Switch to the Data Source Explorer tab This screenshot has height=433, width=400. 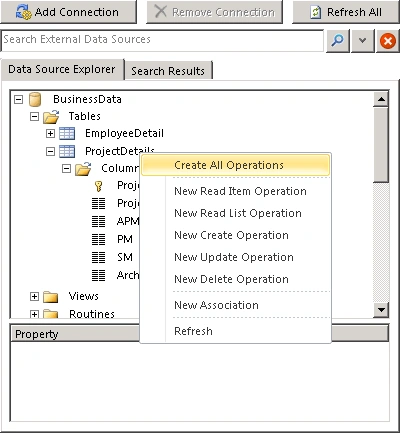(62, 69)
